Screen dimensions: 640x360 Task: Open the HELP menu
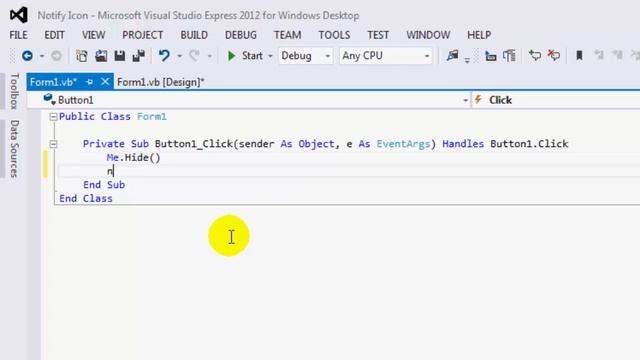pos(479,35)
